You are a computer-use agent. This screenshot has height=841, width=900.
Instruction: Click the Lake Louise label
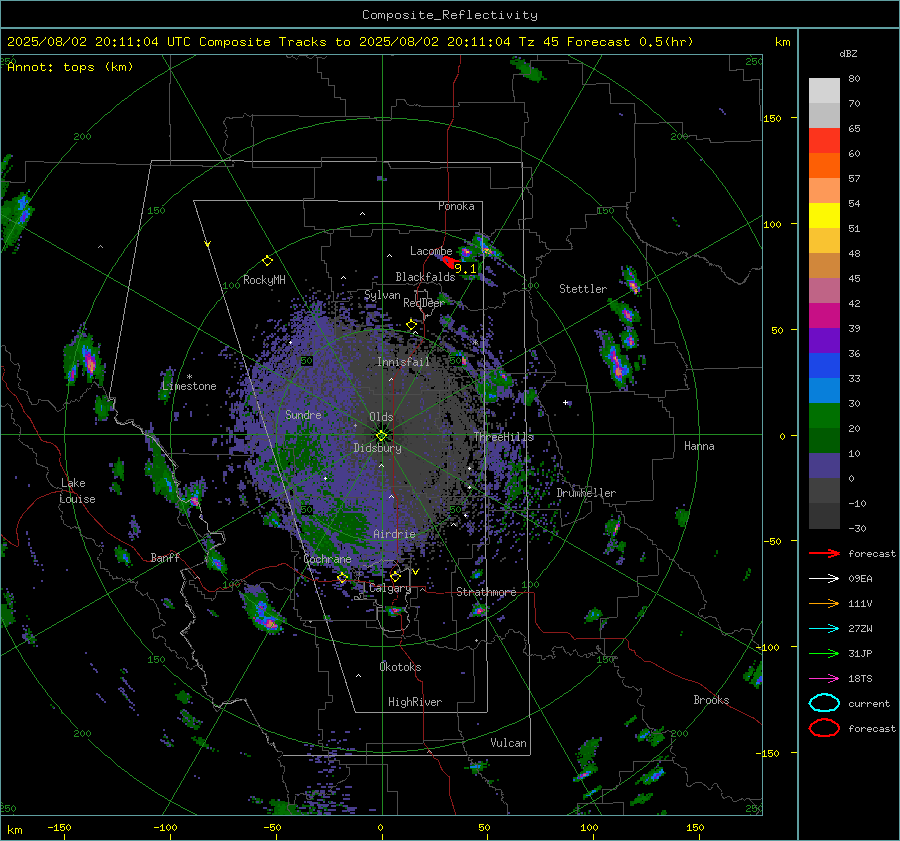pos(78,491)
